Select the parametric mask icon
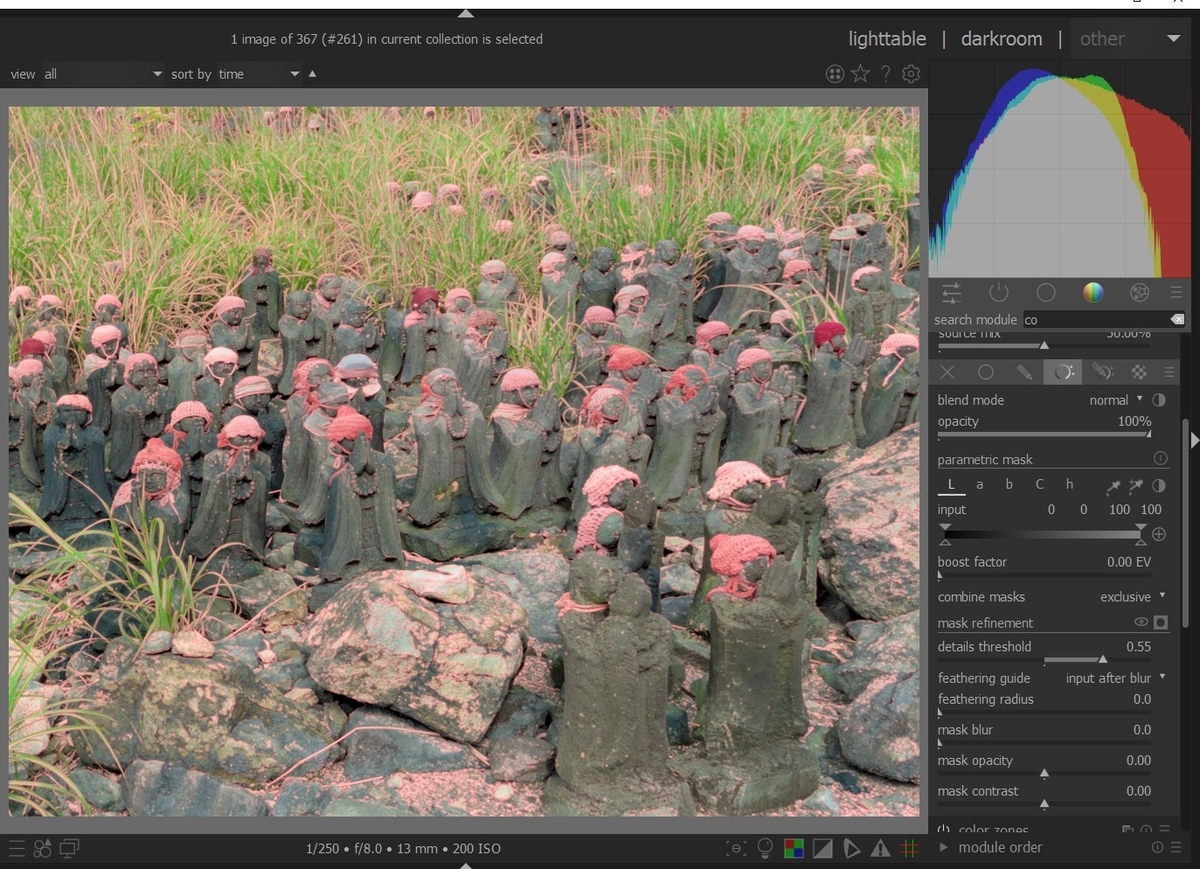 tap(1063, 372)
